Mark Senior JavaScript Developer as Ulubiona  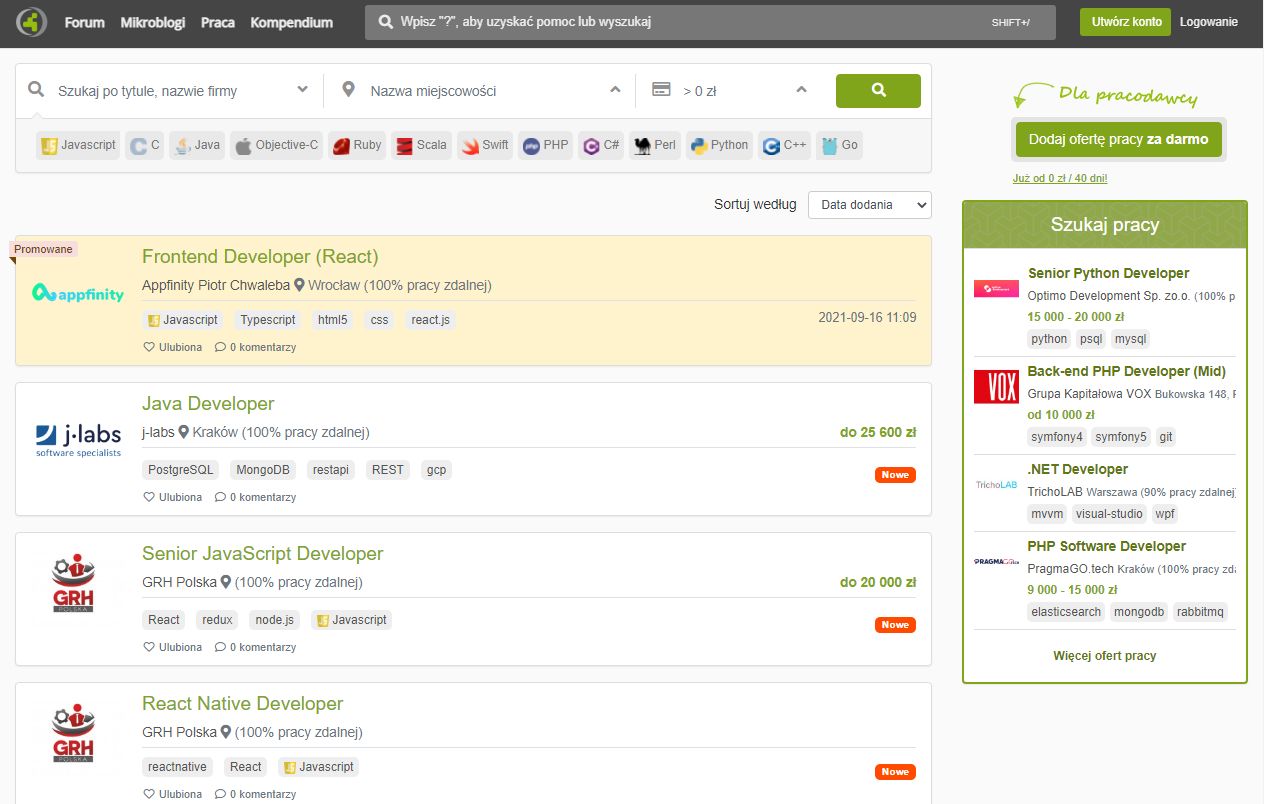173,647
